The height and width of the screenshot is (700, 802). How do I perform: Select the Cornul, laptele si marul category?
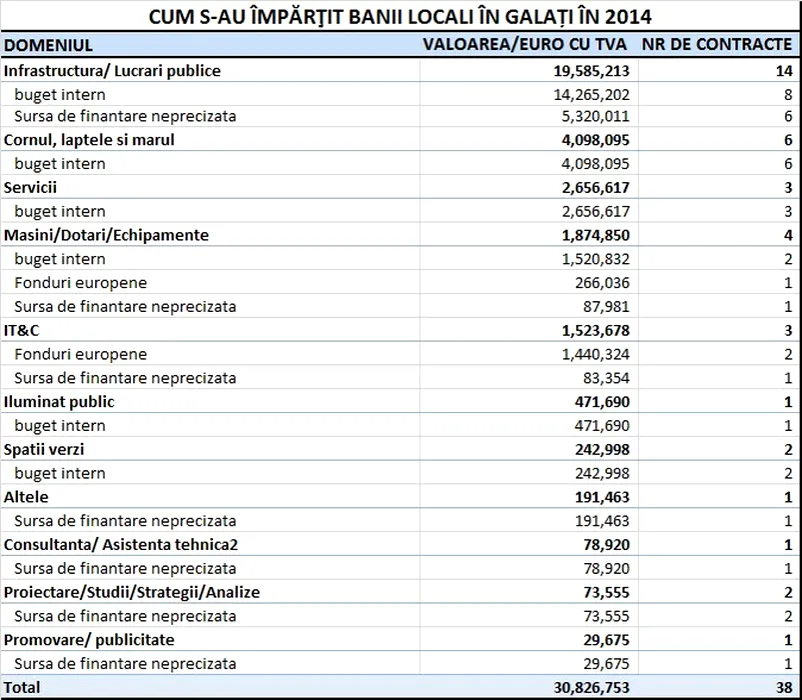[x=89, y=140]
